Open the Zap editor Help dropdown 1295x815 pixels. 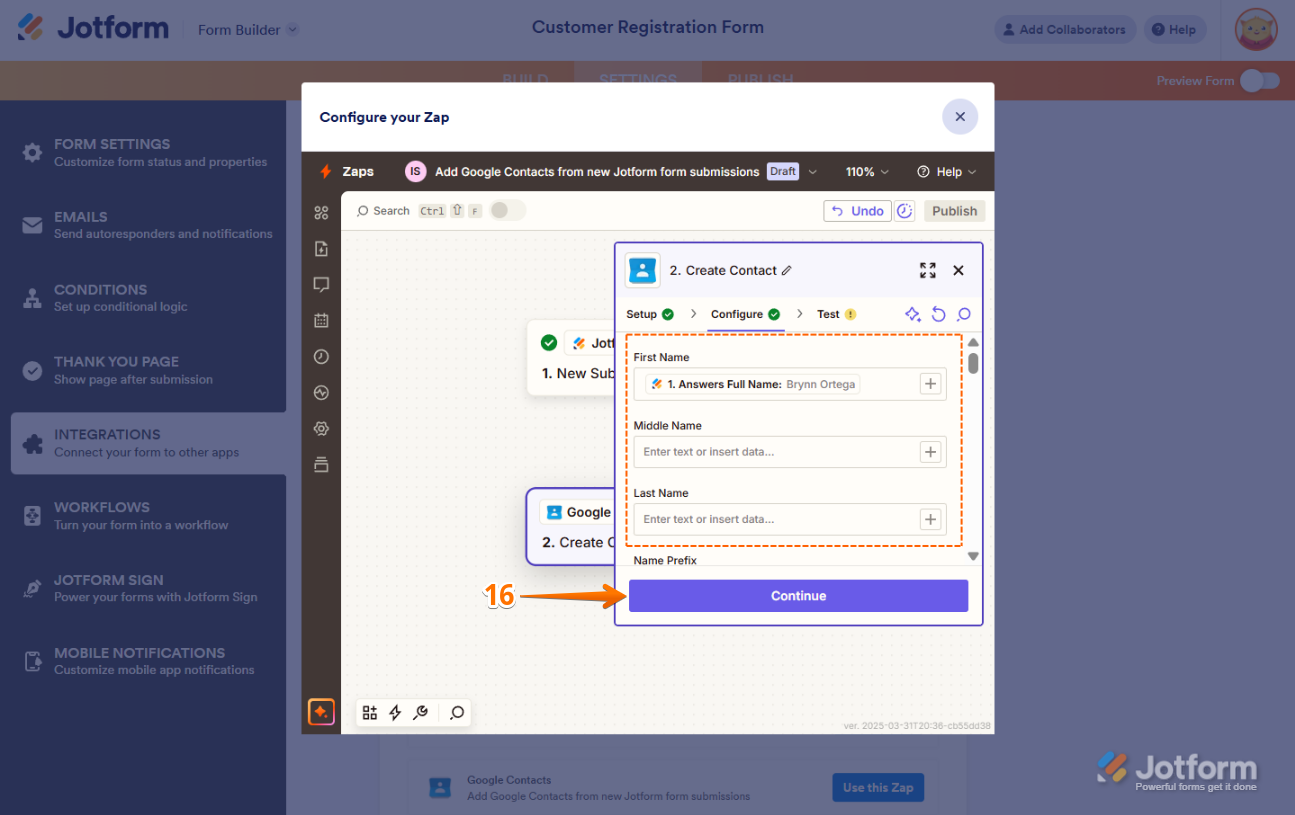click(947, 172)
